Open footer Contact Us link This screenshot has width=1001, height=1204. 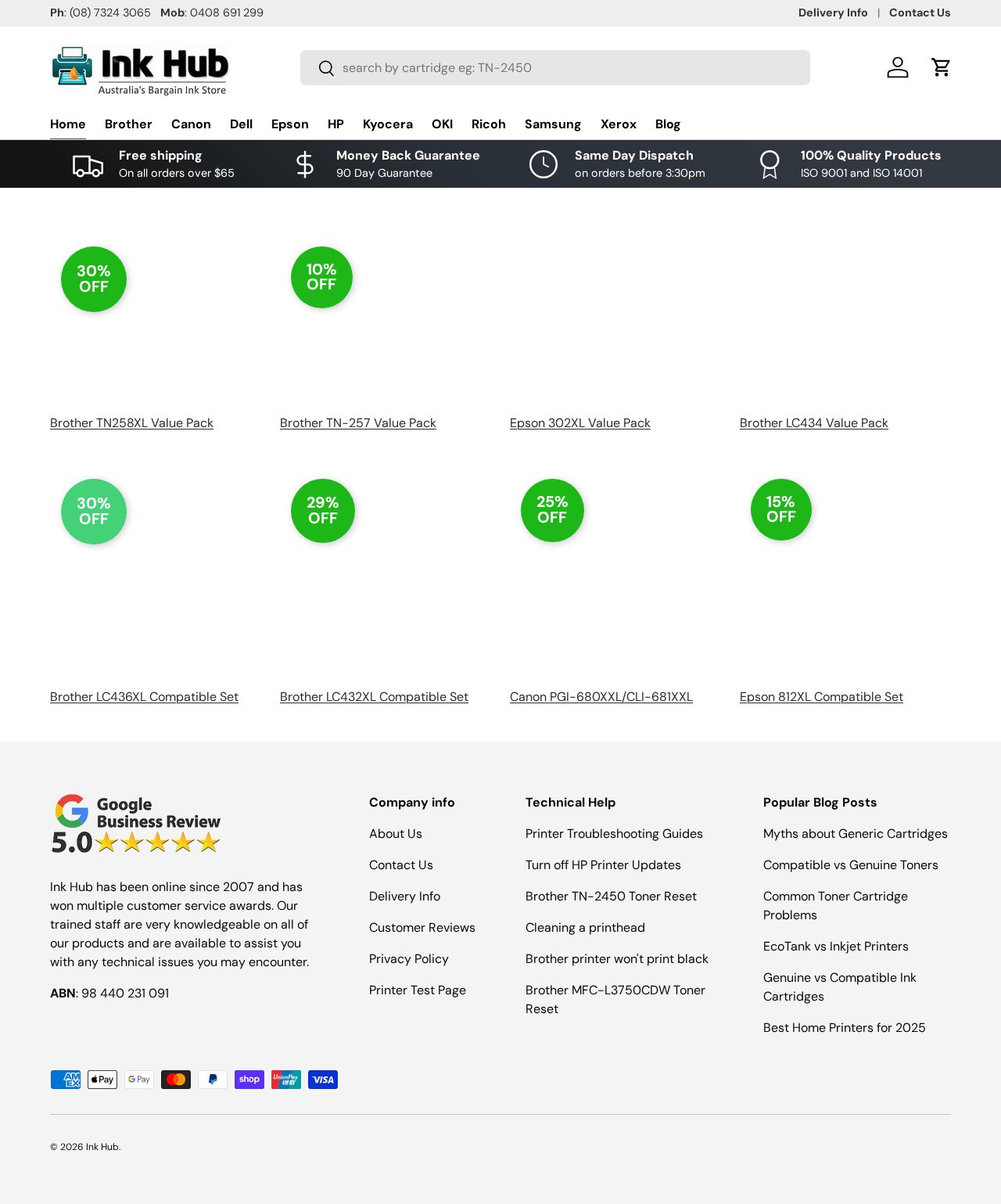coord(401,865)
